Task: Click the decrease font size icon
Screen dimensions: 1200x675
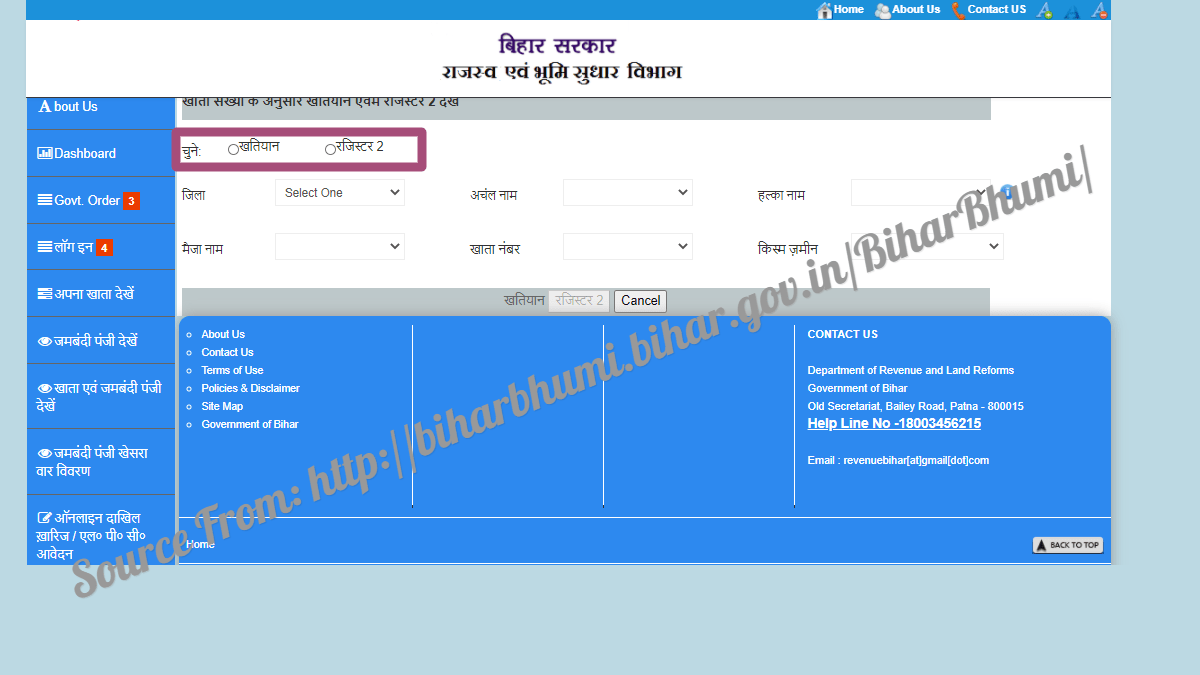Action: pyautogui.click(x=1097, y=9)
